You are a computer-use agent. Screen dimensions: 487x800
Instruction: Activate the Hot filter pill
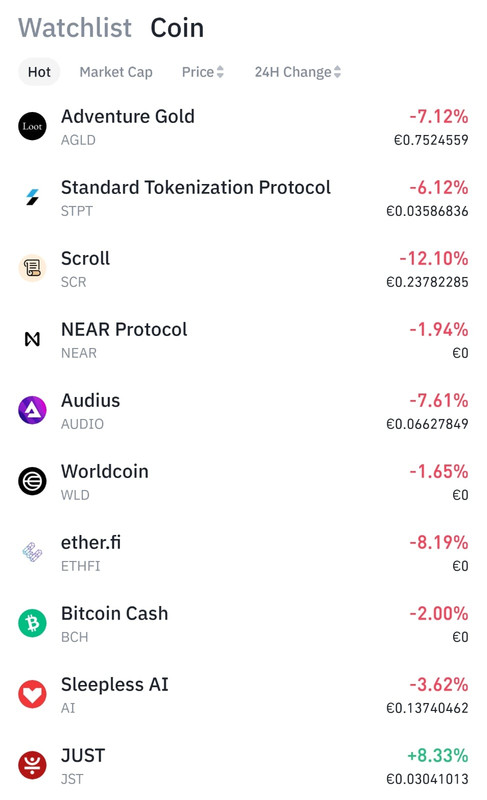coord(39,72)
